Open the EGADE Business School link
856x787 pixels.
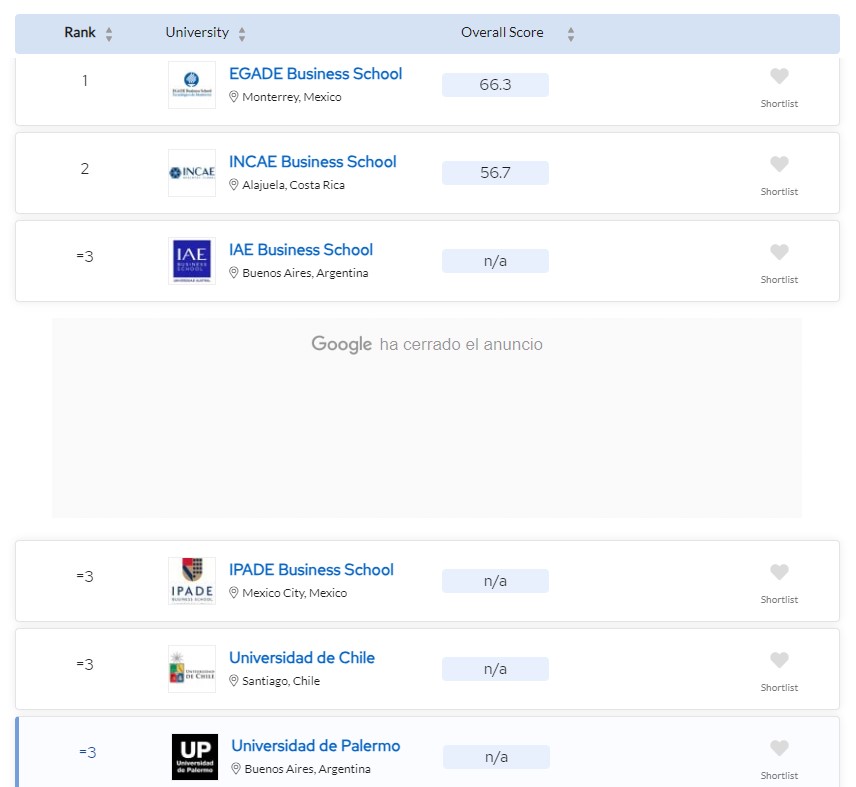pos(315,74)
